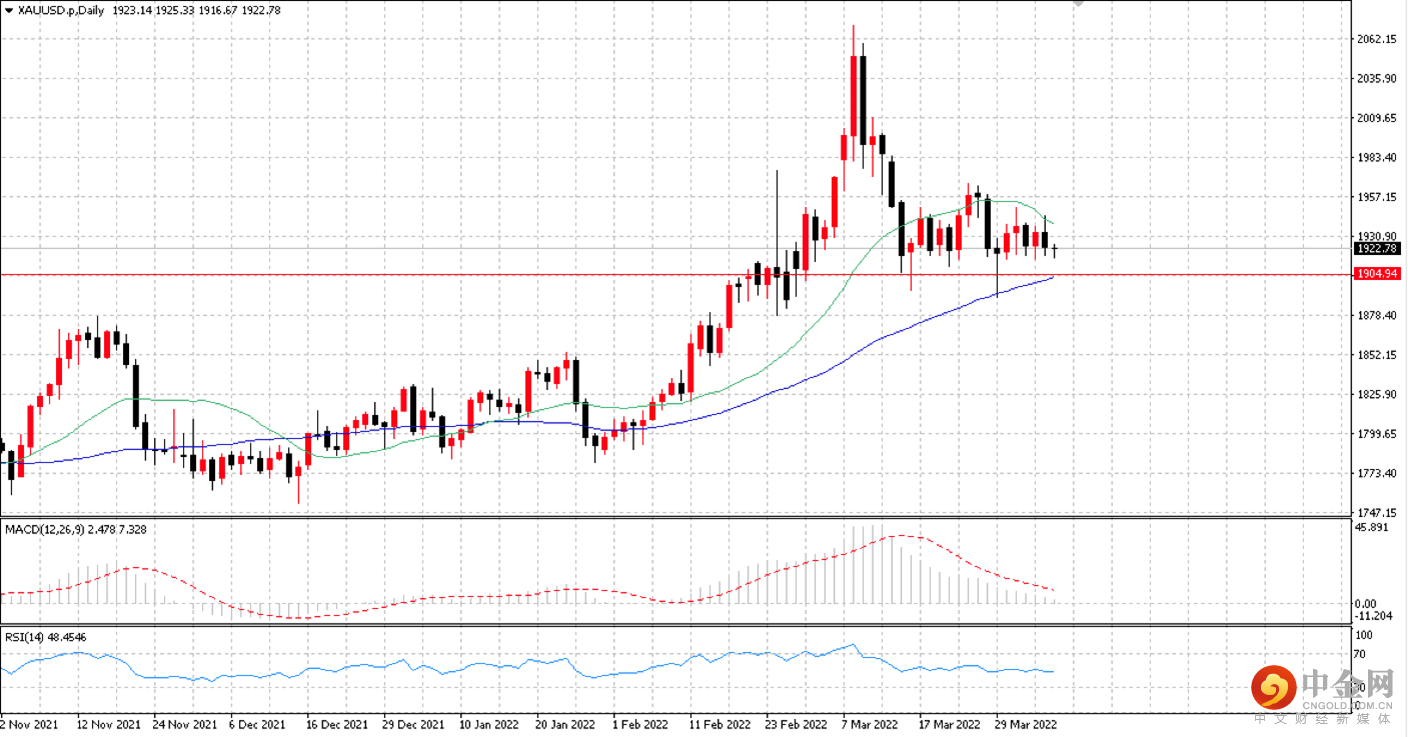Click the red 1904.94 price level tag
The image size is (1408, 737).
click(1377, 273)
